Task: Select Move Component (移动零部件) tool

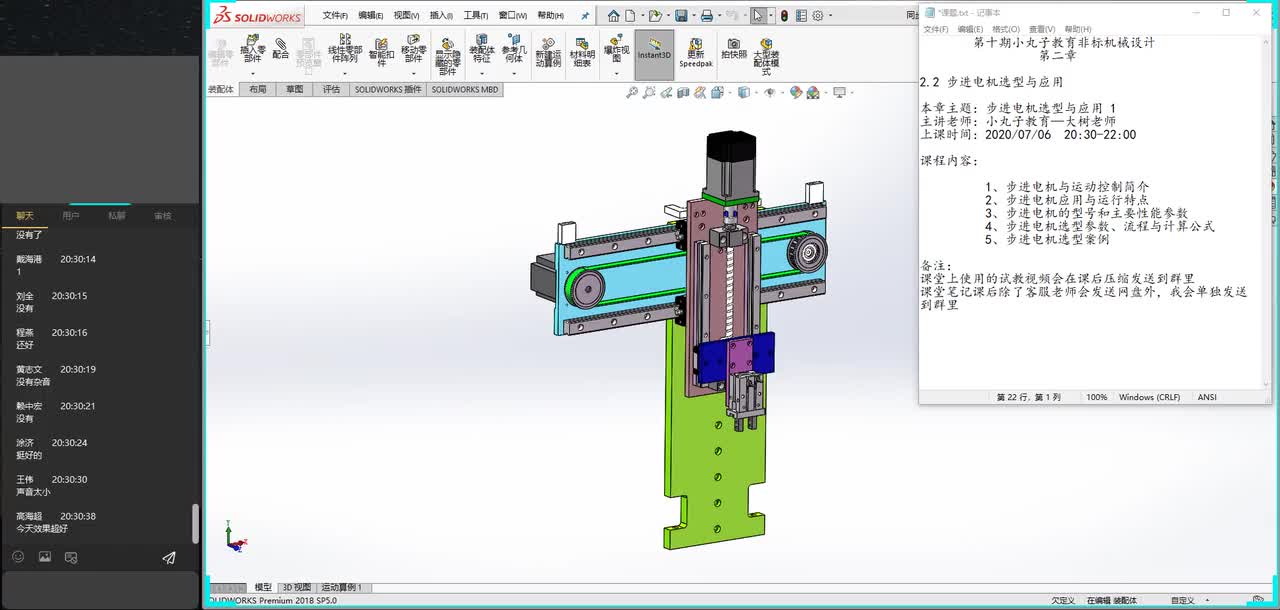Action: [x=413, y=49]
